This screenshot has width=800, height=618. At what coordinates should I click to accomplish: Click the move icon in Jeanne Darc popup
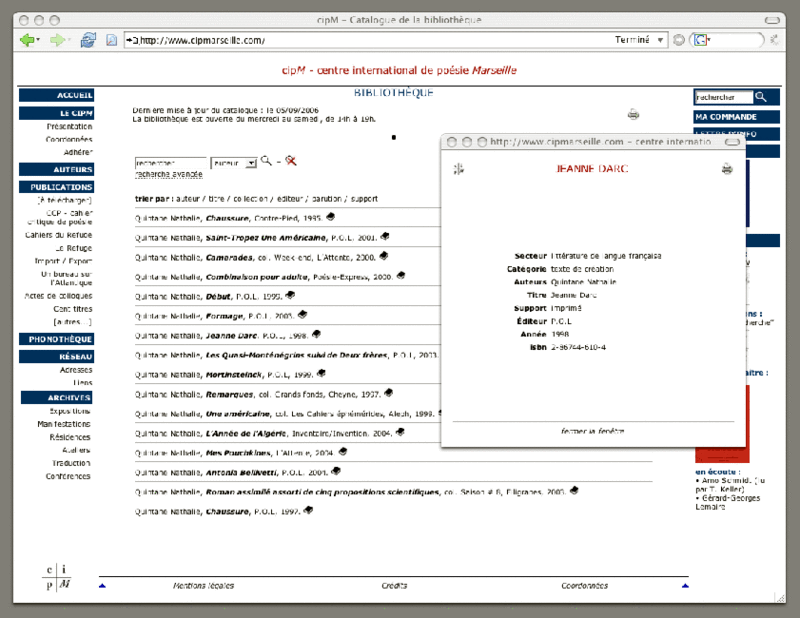pos(459,169)
